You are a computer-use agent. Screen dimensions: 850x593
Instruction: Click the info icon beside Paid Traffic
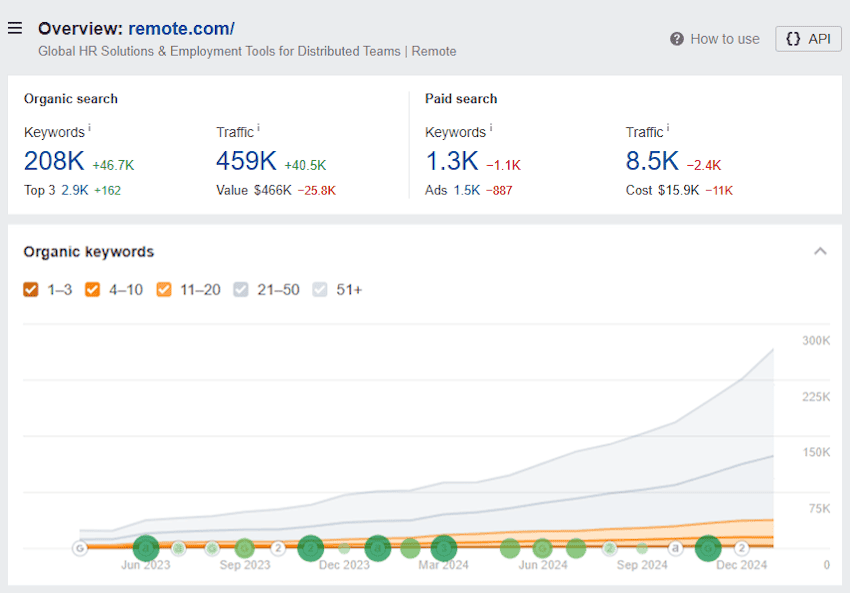point(668,128)
